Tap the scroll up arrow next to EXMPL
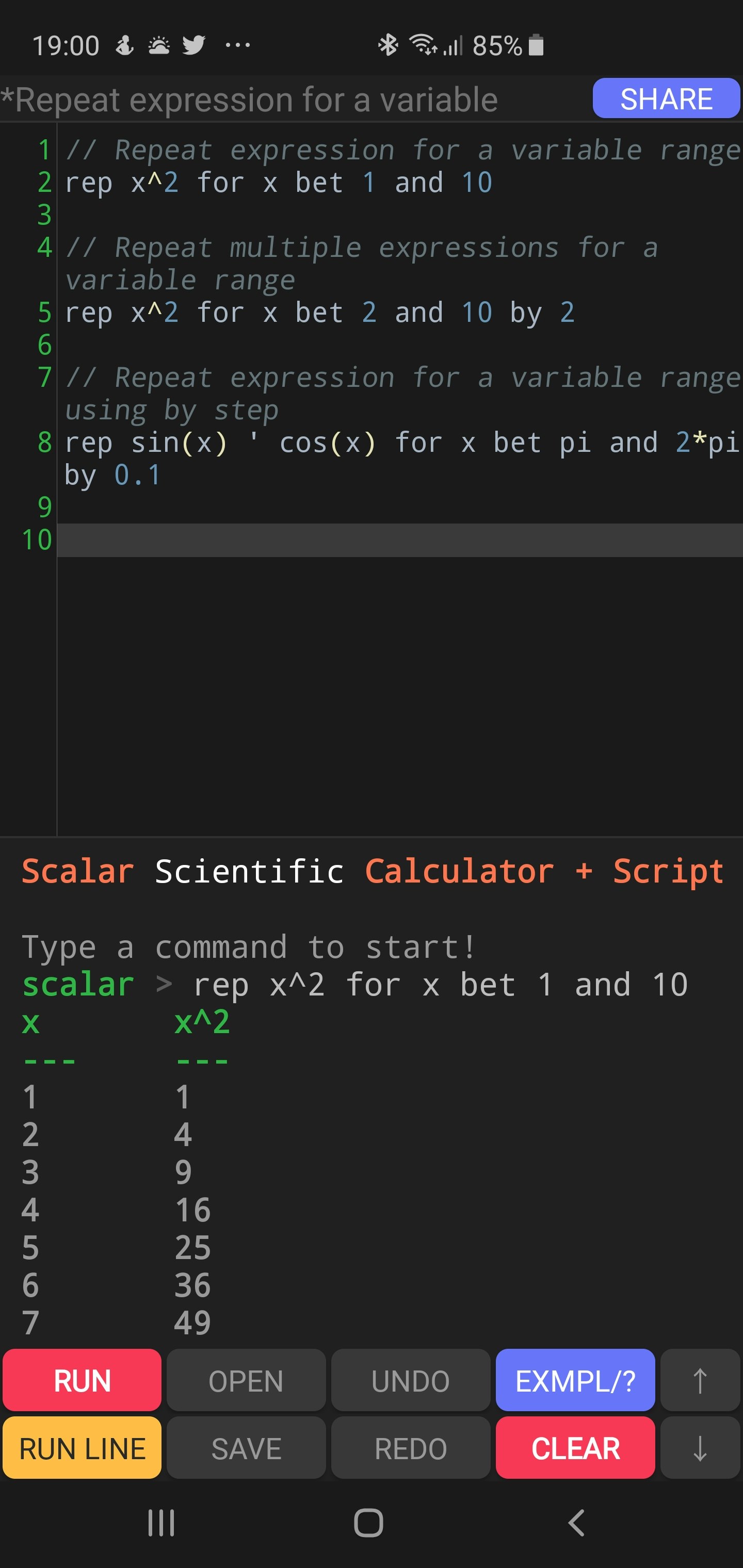 [699, 1381]
